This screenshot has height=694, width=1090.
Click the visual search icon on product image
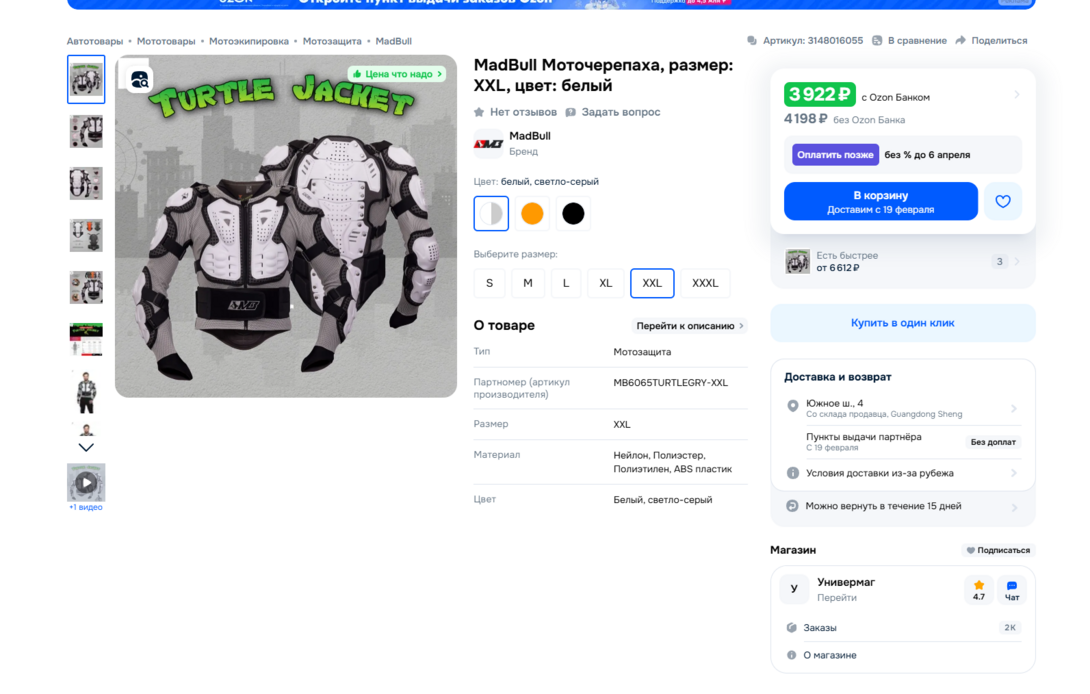point(140,80)
